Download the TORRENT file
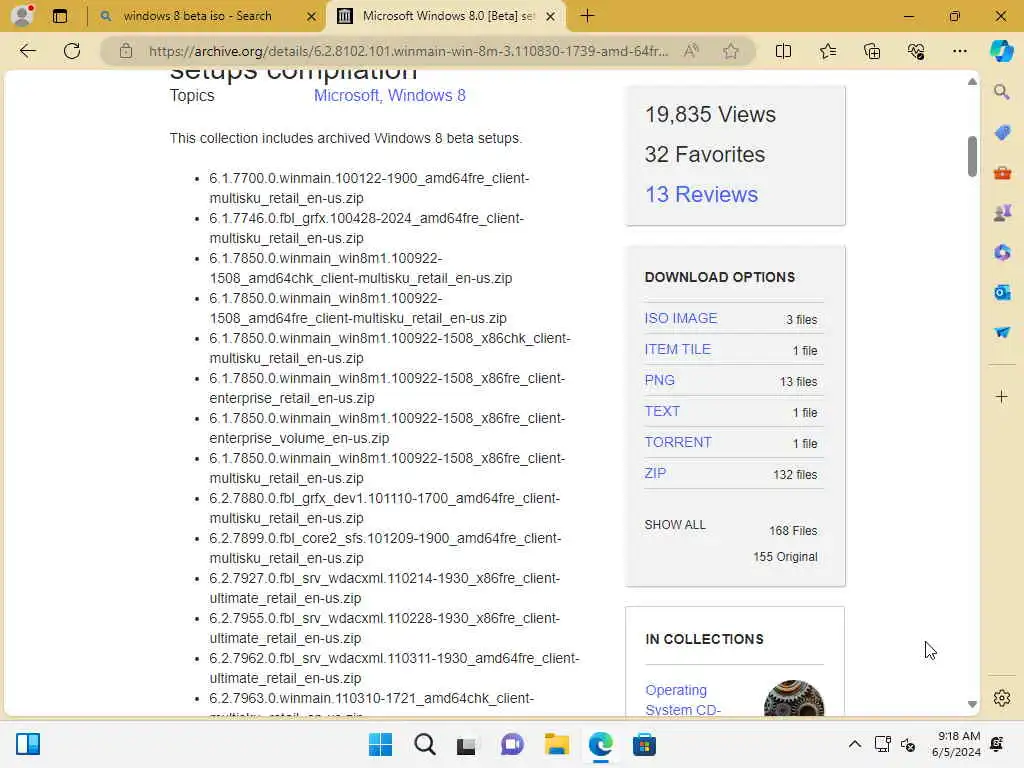Image resolution: width=1024 pixels, height=768 pixels. [x=678, y=442]
